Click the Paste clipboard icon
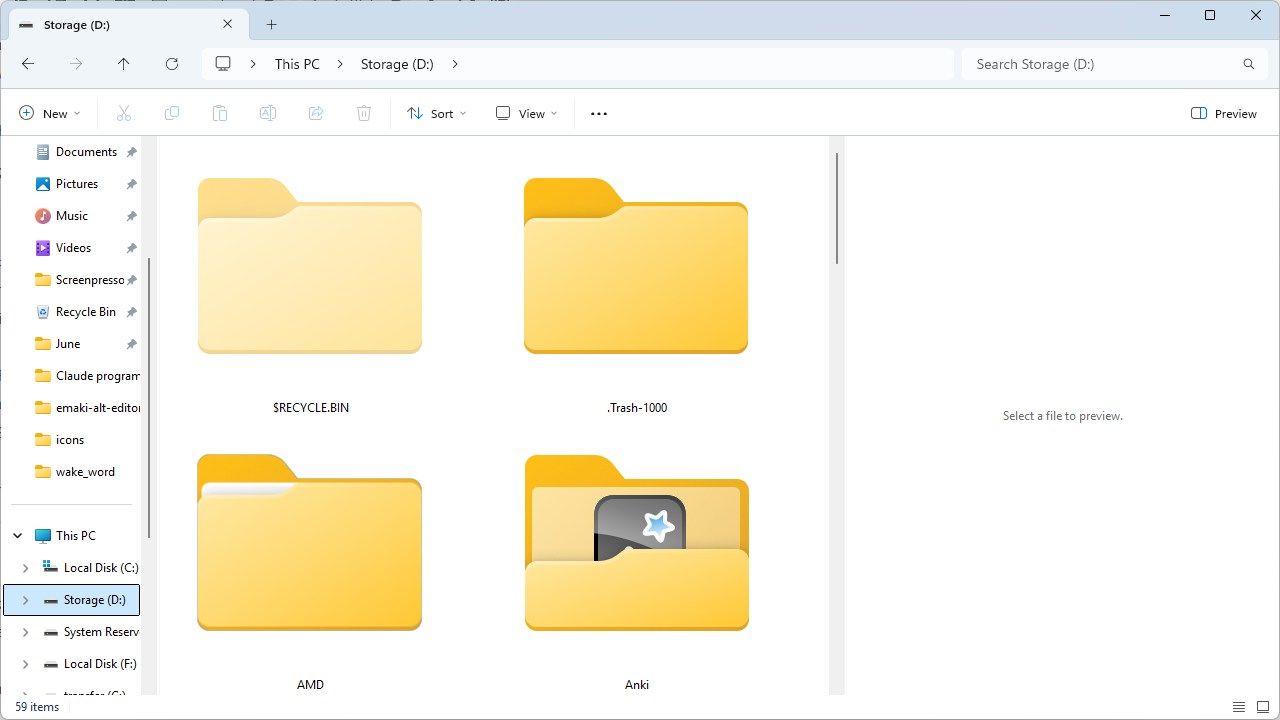The width and height of the screenshot is (1280, 720). pyautogui.click(x=220, y=114)
